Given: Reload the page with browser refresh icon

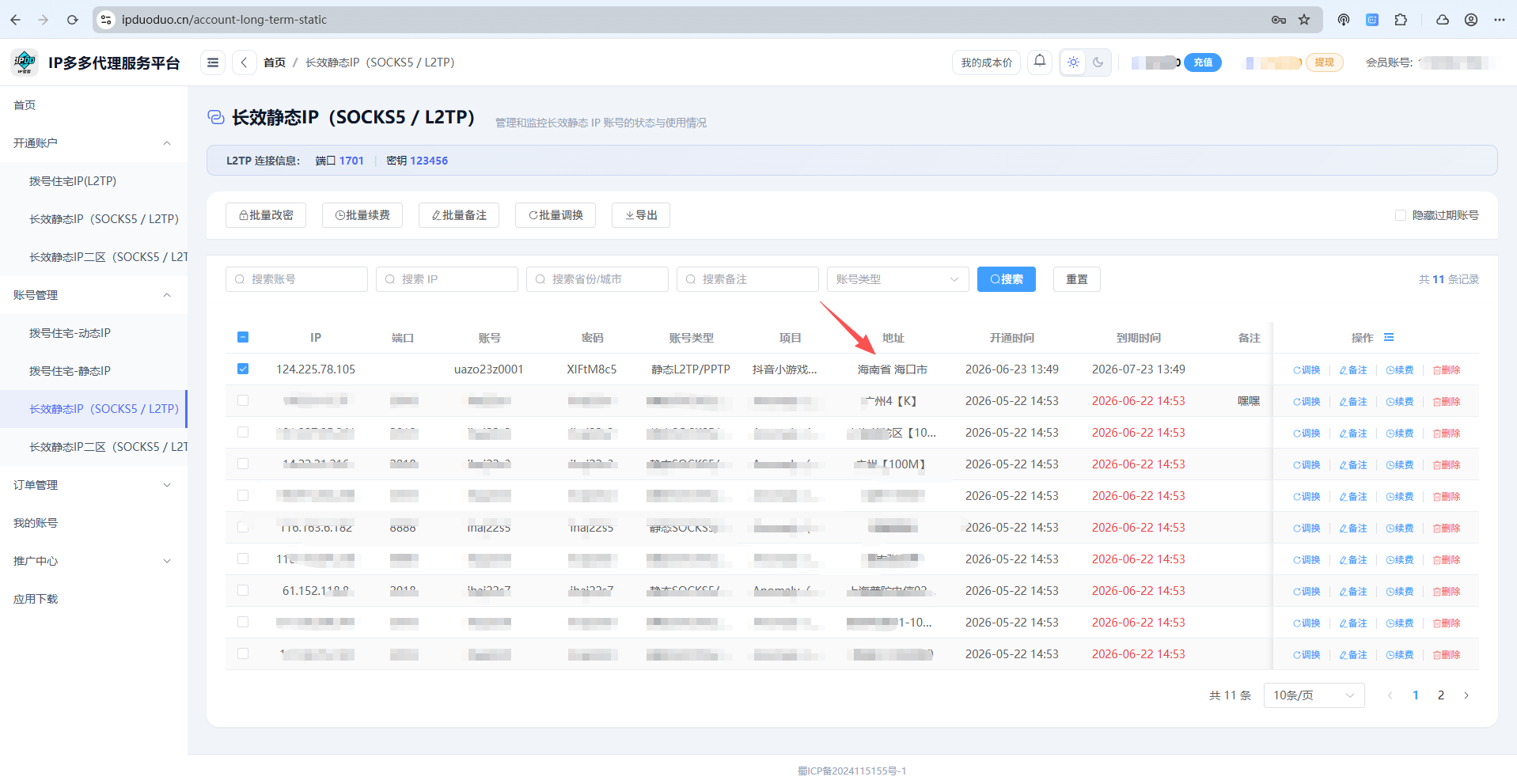Looking at the screenshot, I should 72,20.
